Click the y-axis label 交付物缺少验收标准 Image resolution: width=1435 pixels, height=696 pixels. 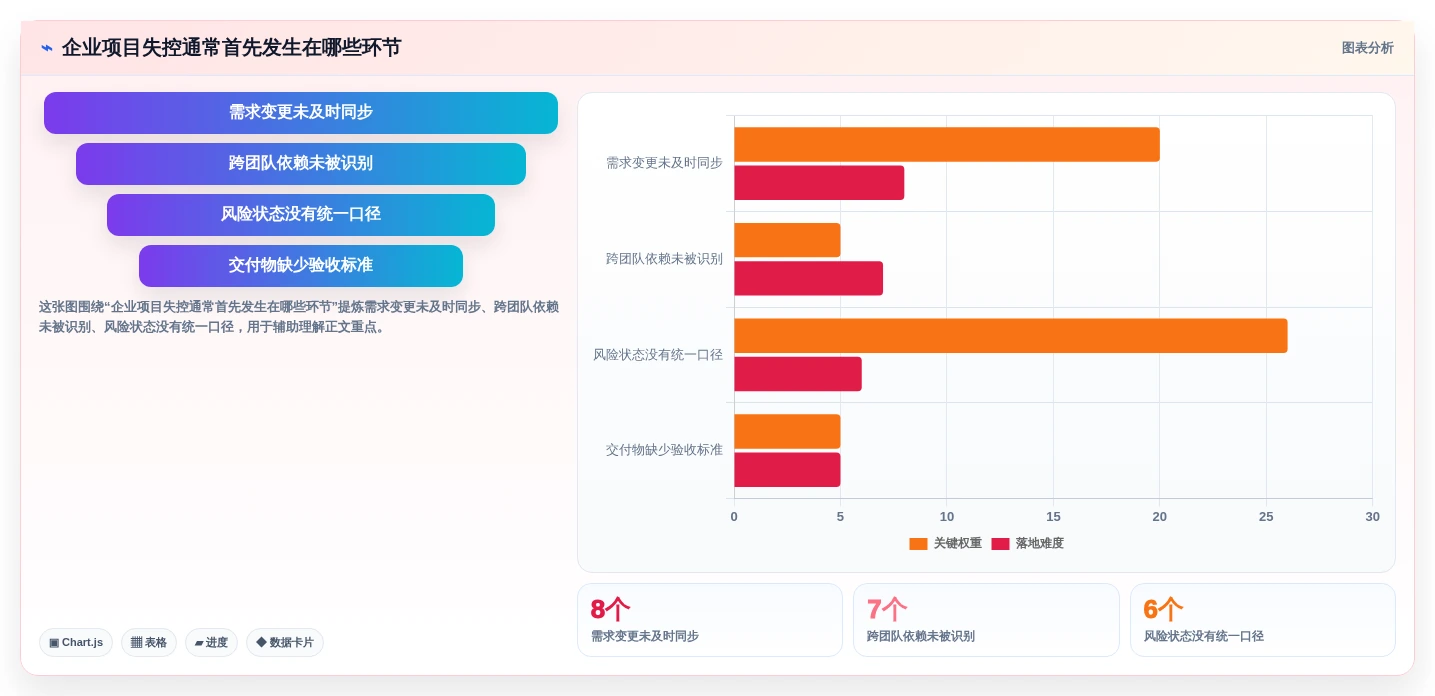point(664,450)
